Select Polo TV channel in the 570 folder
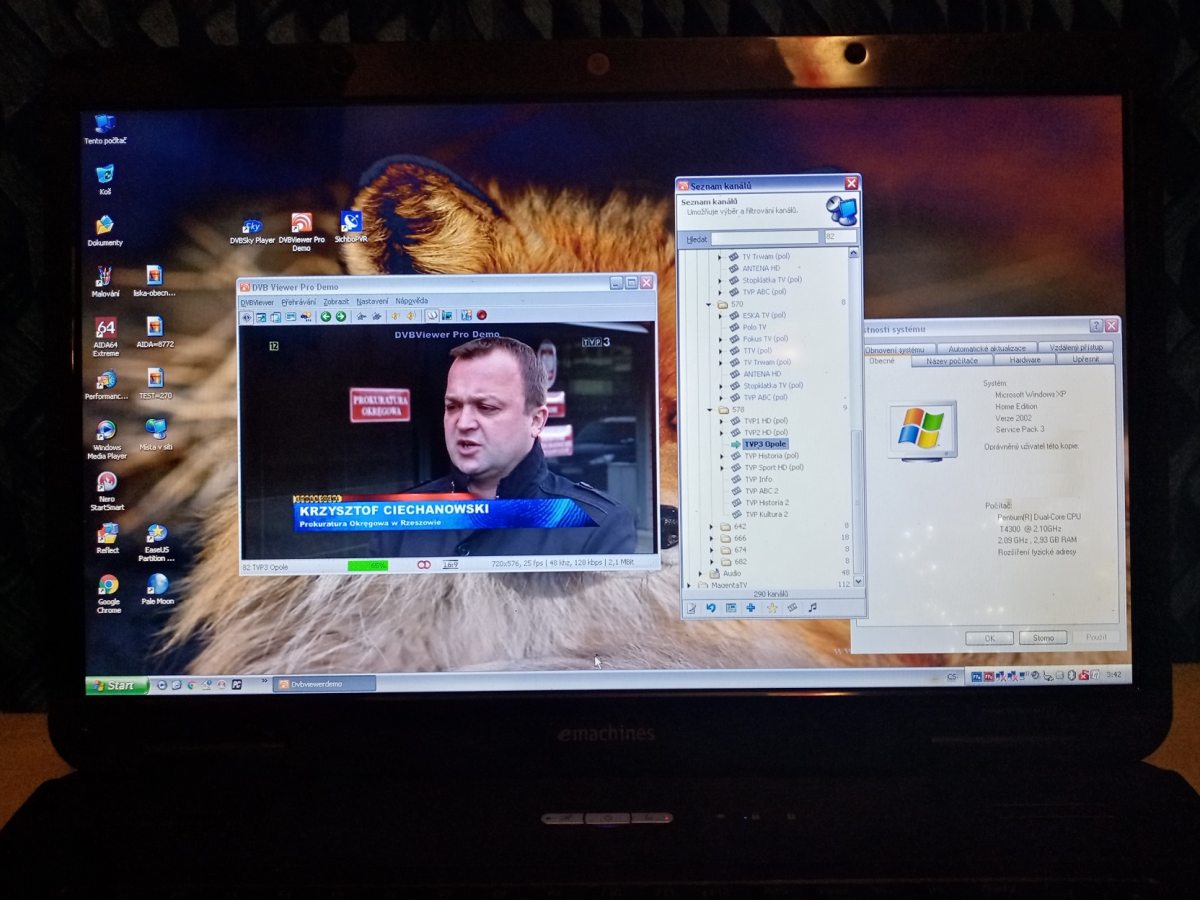The image size is (1200, 900). (x=755, y=327)
